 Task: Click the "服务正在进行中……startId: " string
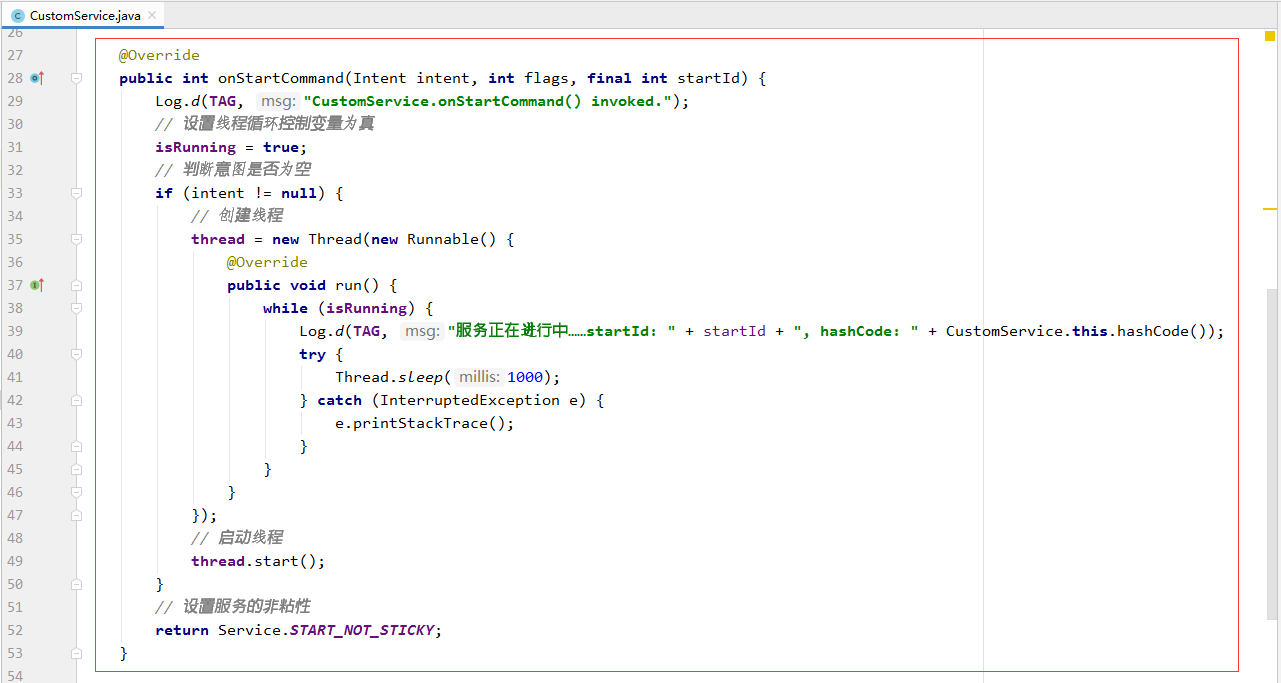pos(561,331)
